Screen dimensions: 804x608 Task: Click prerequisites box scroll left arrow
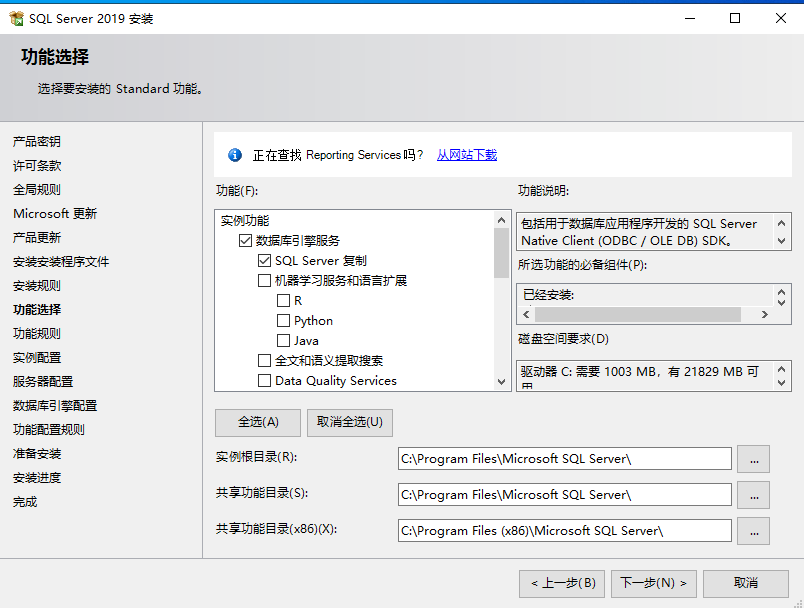pos(526,314)
